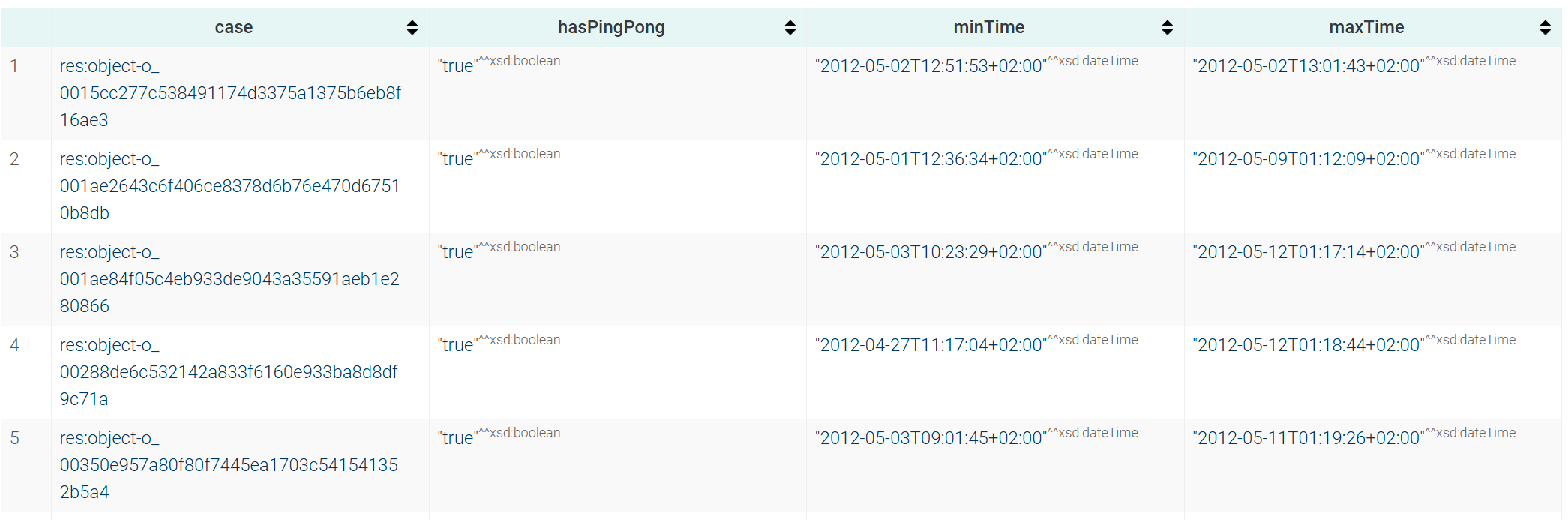Viewport: 1568px width, 520px height.
Task: Click minTime value 2012-04-27T11:17:04
Action: tap(931, 345)
